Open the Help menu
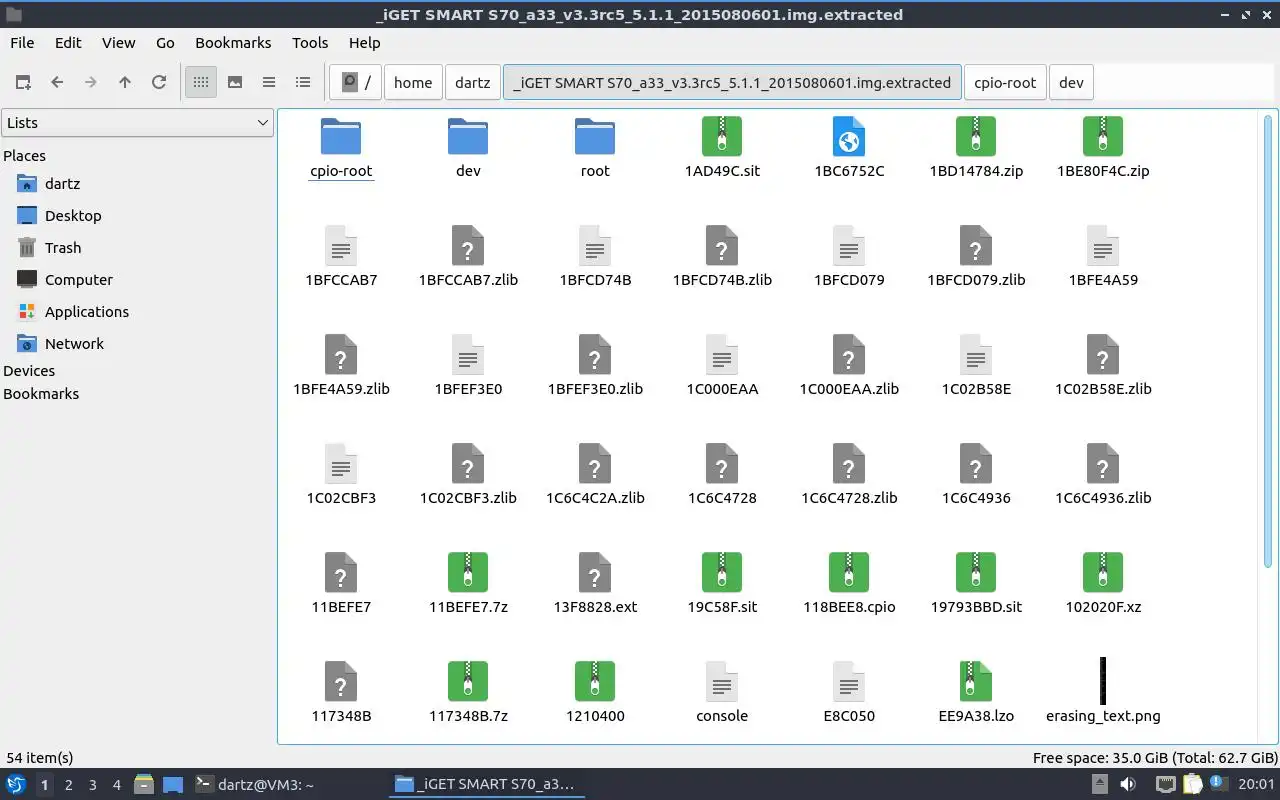Image resolution: width=1280 pixels, height=800 pixels. (364, 43)
